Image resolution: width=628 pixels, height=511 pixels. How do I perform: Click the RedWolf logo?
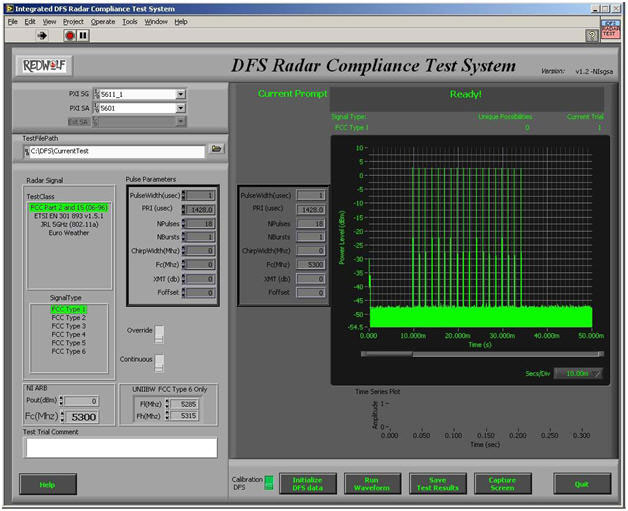click(43, 66)
